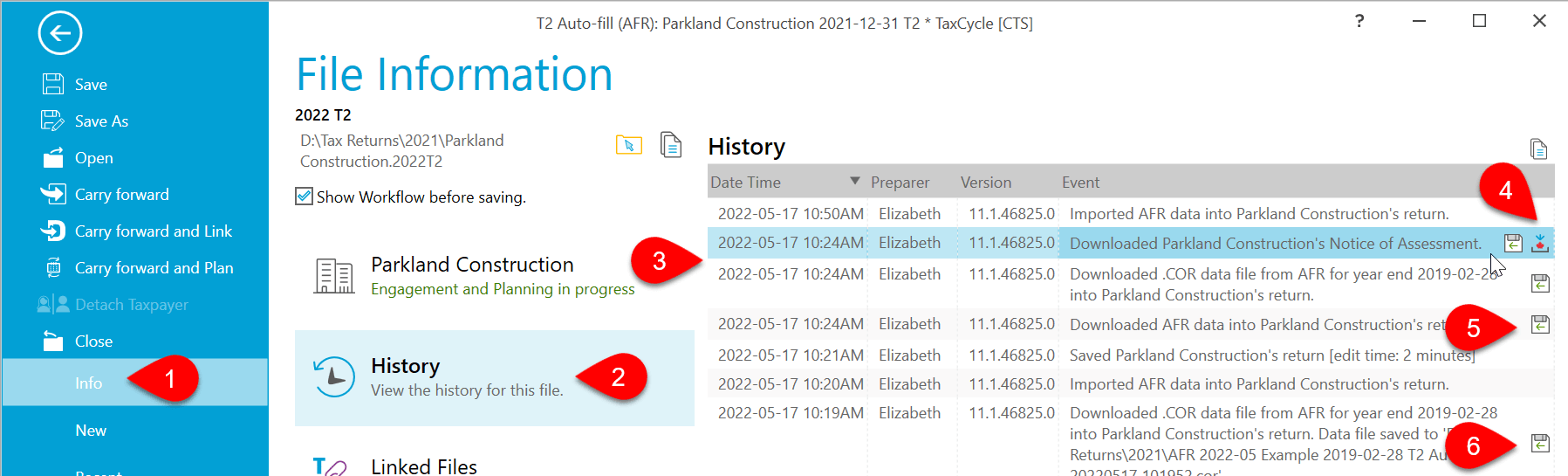
Task: Click document icon next to file path
Action: pos(671,145)
